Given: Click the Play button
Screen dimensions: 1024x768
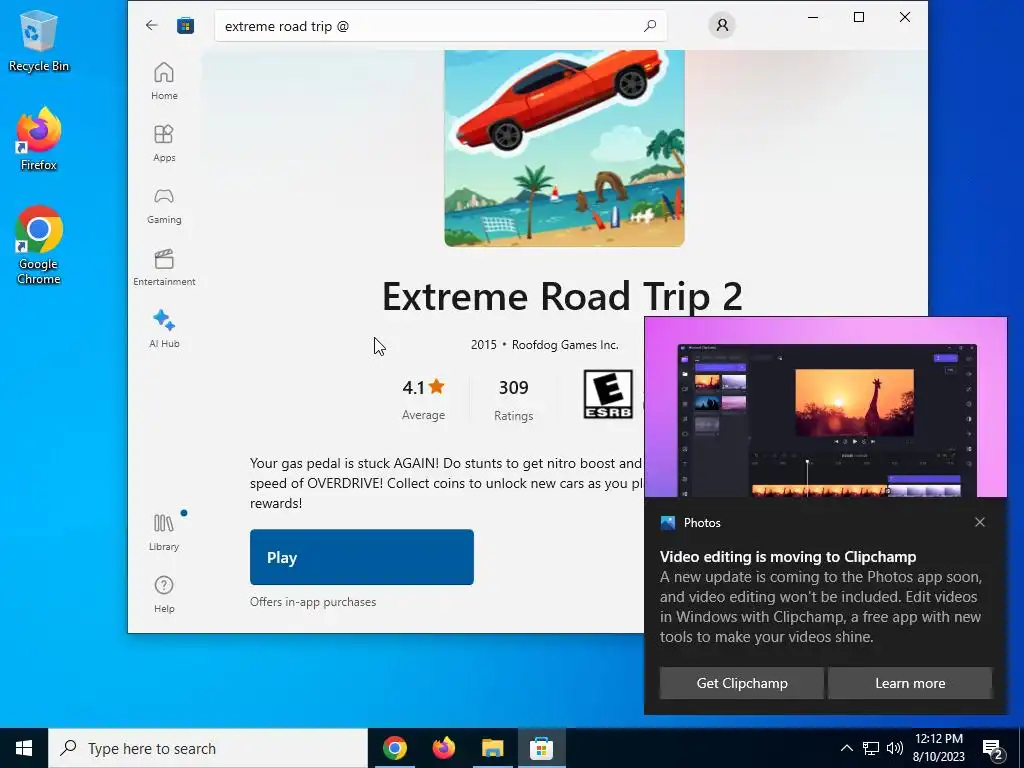Looking at the screenshot, I should pyautogui.click(x=362, y=557).
